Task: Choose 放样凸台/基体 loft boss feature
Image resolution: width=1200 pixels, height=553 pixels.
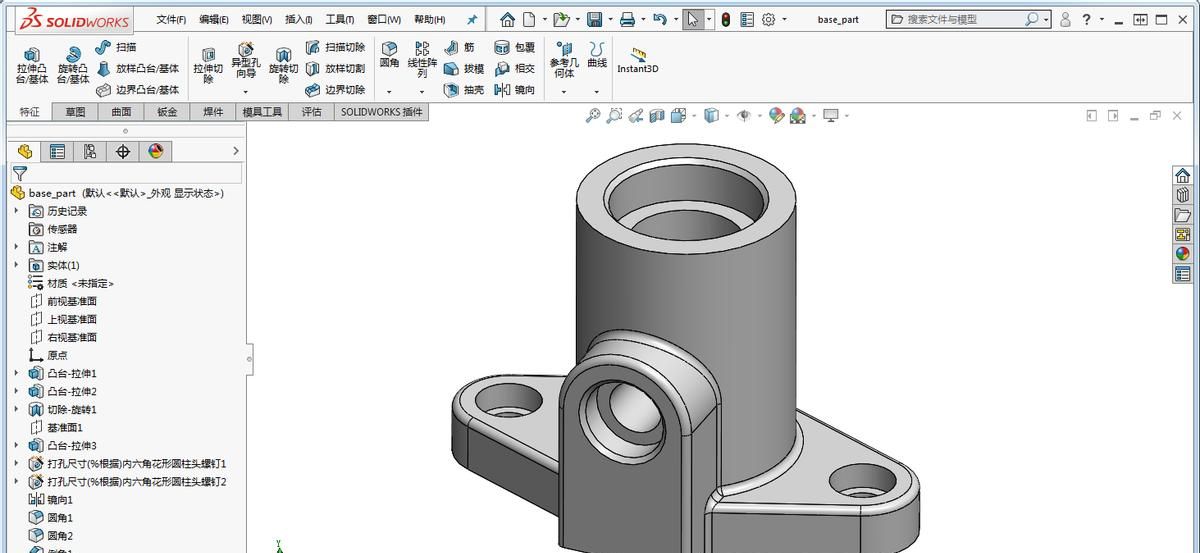Action: click(138, 68)
